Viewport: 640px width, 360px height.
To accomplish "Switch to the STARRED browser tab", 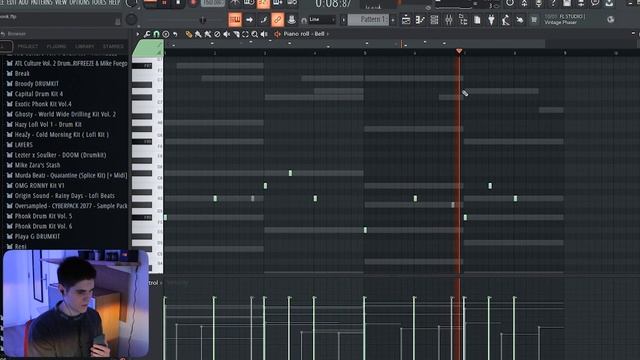I will tap(113, 47).
